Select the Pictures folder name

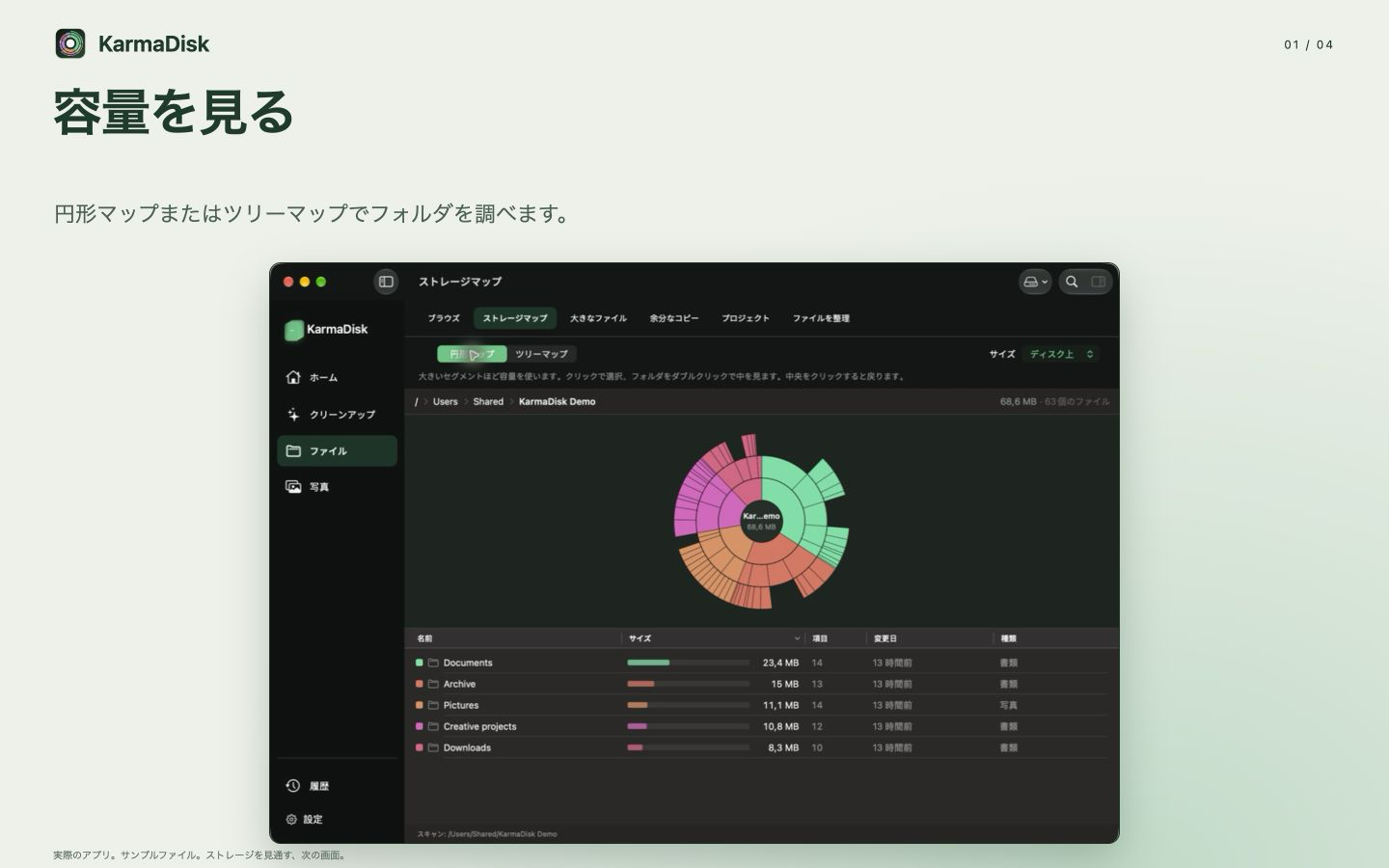click(x=461, y=705)
